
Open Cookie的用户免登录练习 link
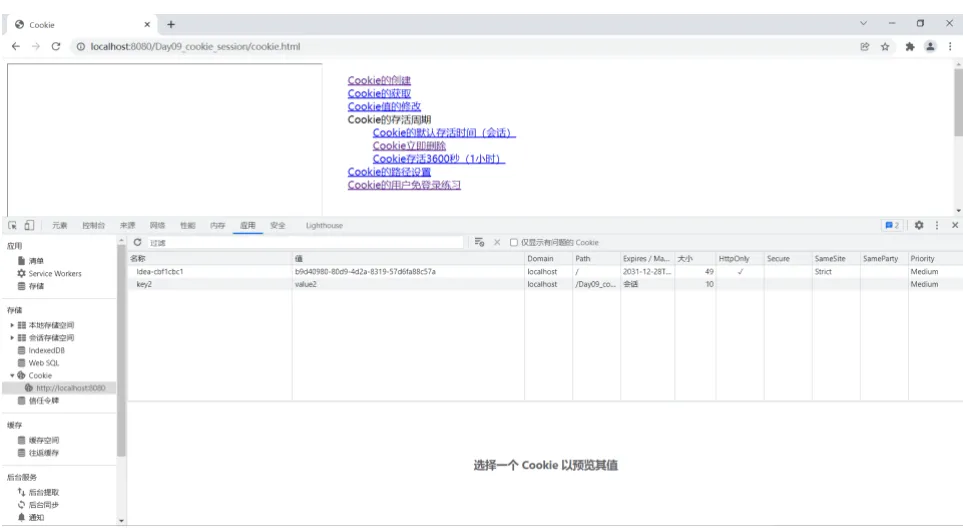pos(404,185)
